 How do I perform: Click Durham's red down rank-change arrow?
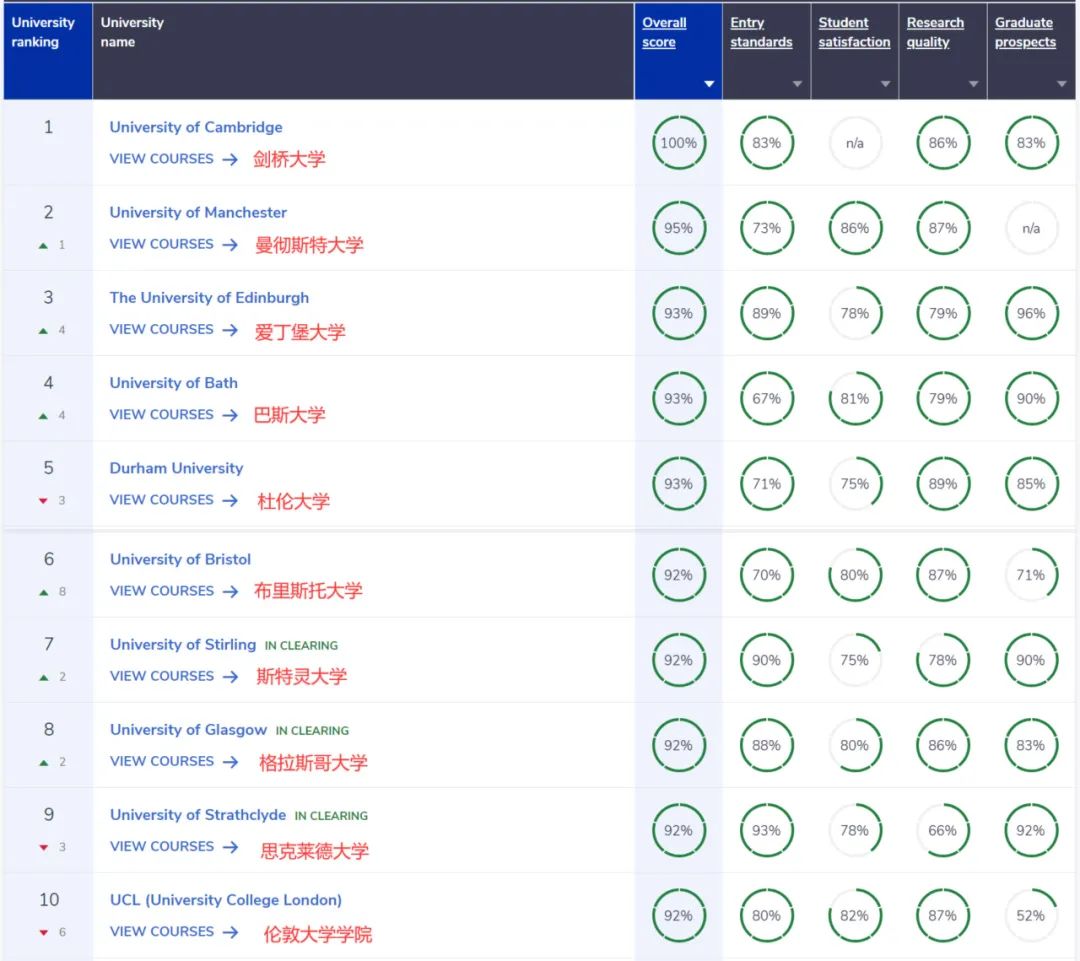click(x=43, y=501)
